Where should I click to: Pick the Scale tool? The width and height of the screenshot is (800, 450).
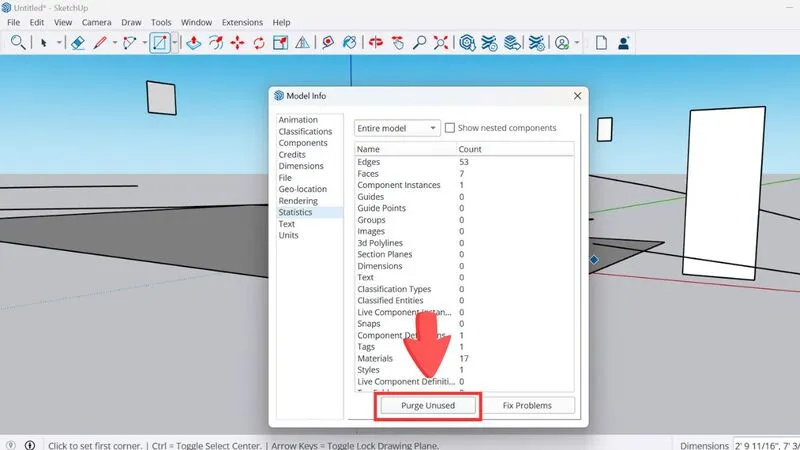click(281, 43)
